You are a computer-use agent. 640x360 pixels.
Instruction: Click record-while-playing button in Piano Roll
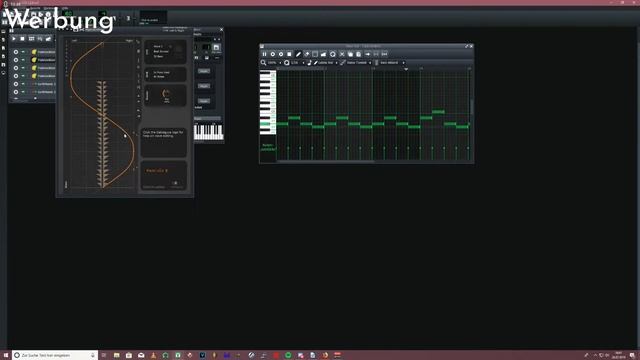tap(281, 54)
